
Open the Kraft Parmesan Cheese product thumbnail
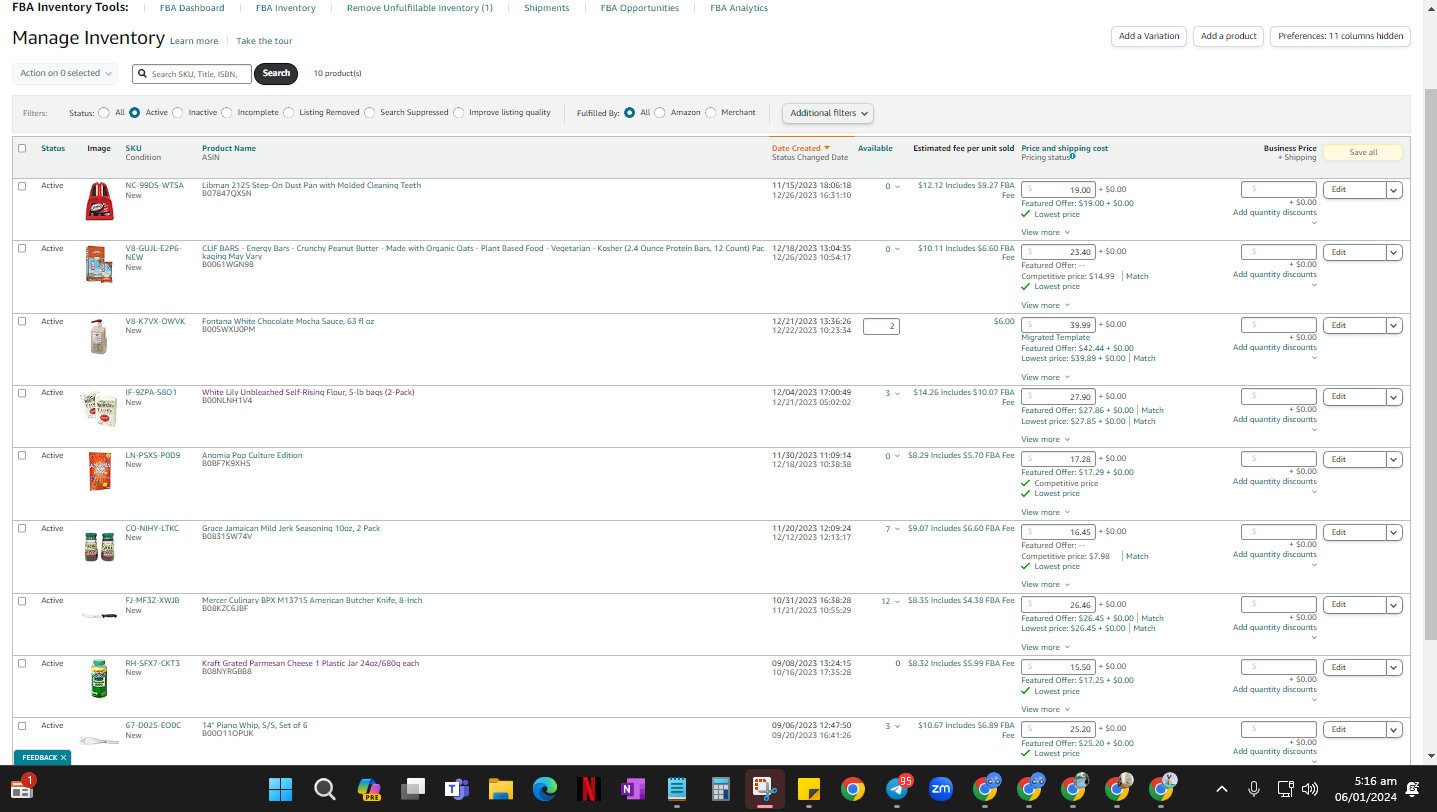[99, 678]
